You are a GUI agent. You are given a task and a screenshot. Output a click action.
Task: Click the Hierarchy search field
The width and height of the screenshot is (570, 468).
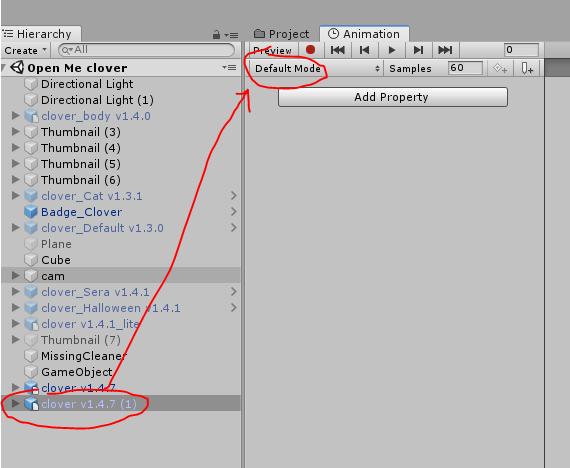[146, 50]
